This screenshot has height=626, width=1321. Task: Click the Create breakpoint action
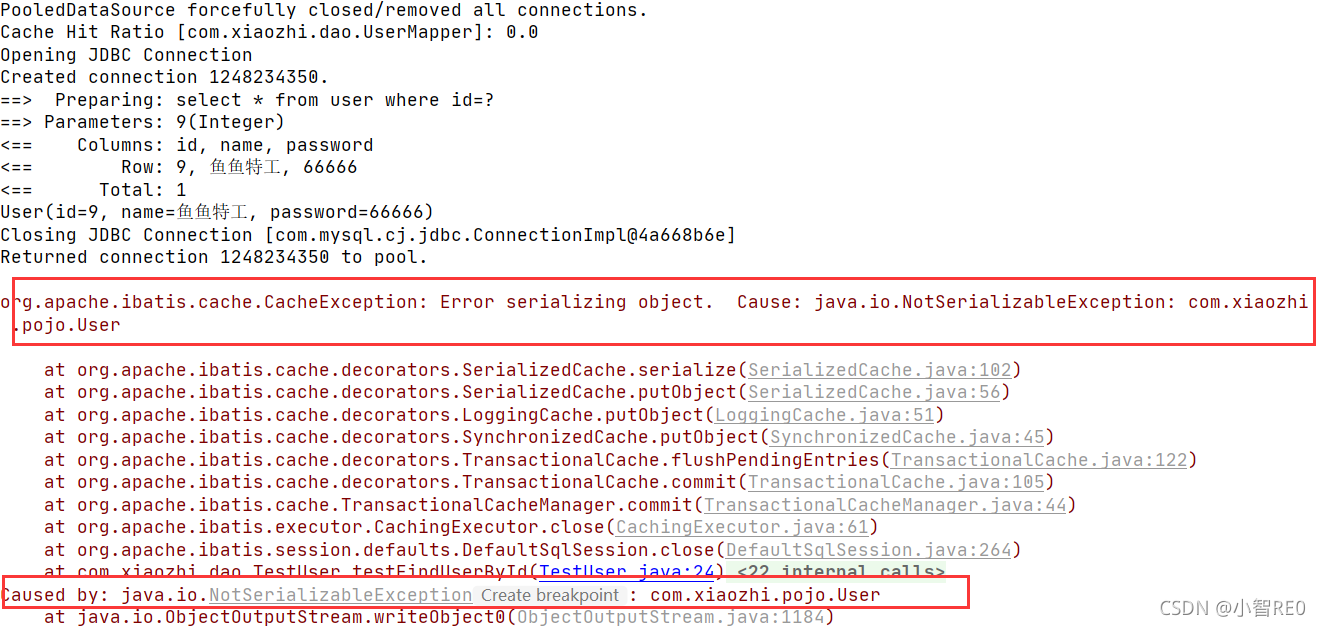[x=550, y=595]
